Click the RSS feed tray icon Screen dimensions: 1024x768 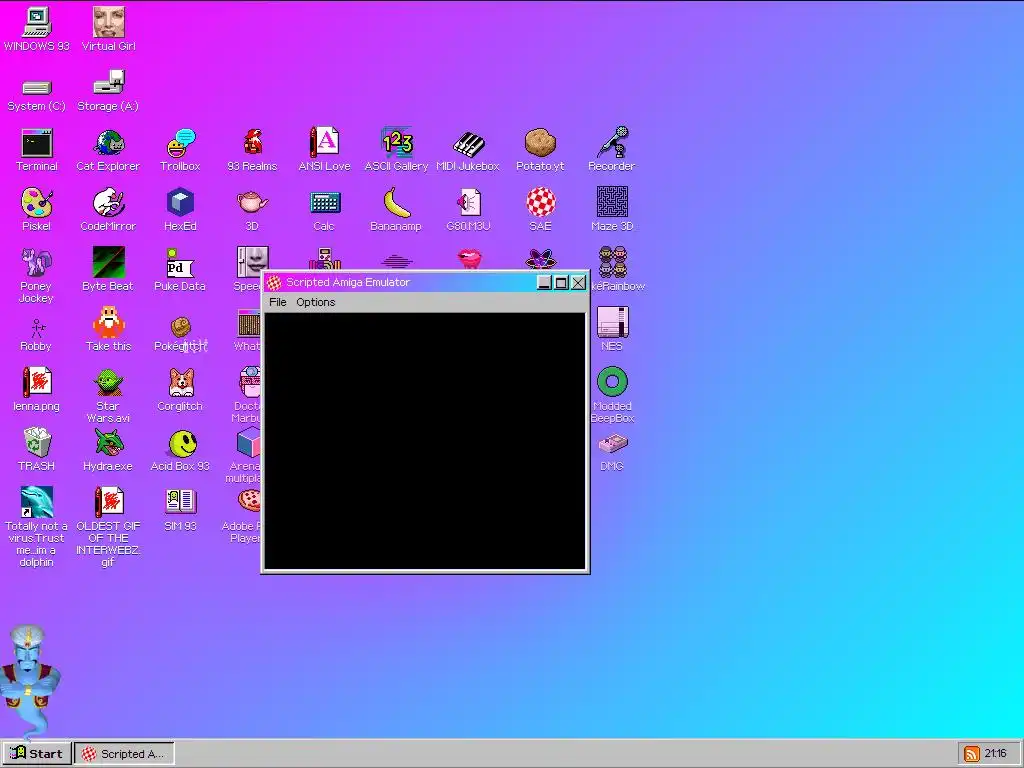971,754
